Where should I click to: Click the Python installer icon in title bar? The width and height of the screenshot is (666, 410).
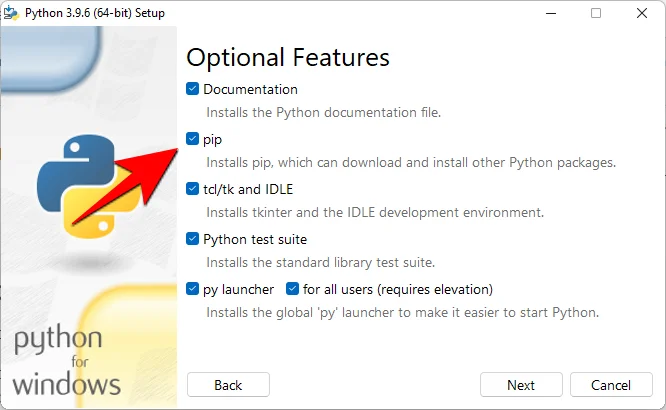(x=11, y=13)
